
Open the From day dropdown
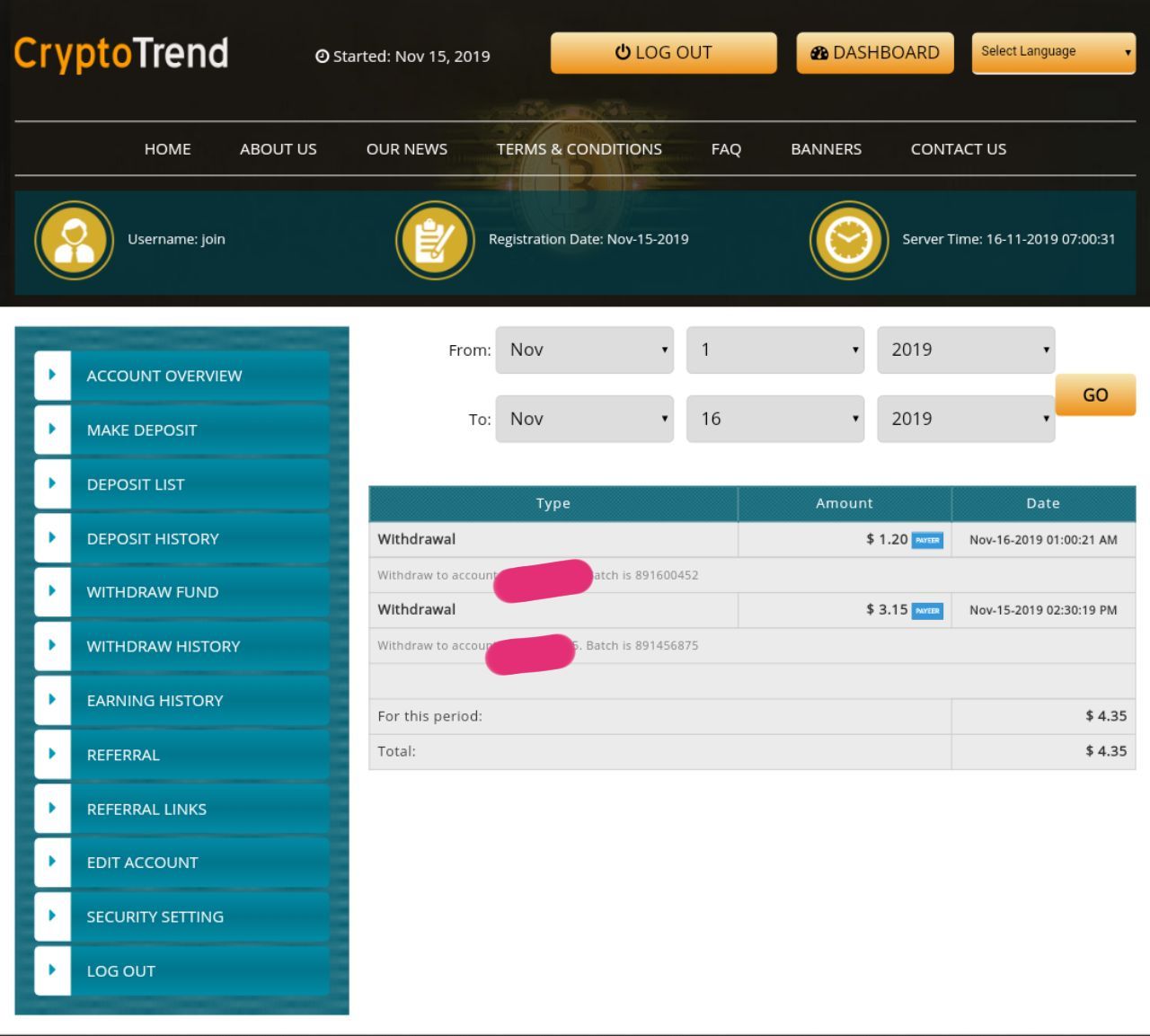coord(775,350)
